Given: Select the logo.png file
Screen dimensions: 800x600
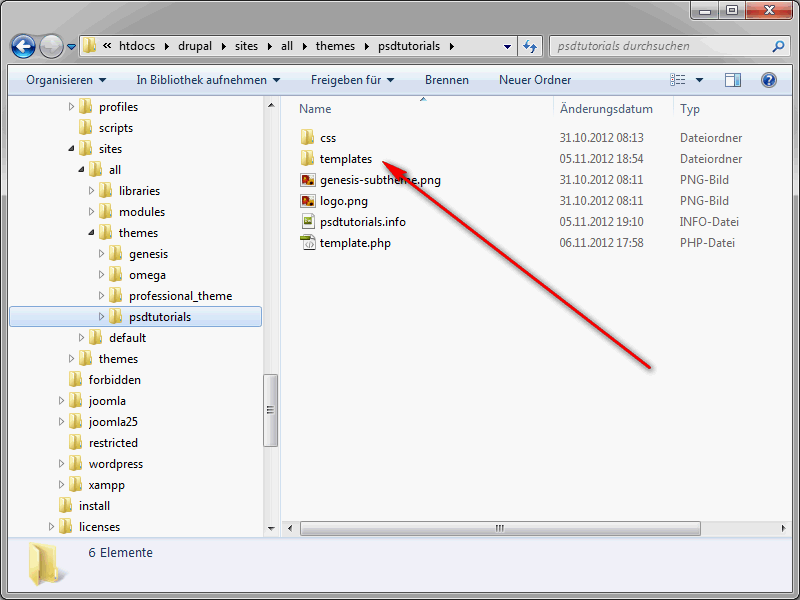Looking at the screenshot, I should point(343,201).
